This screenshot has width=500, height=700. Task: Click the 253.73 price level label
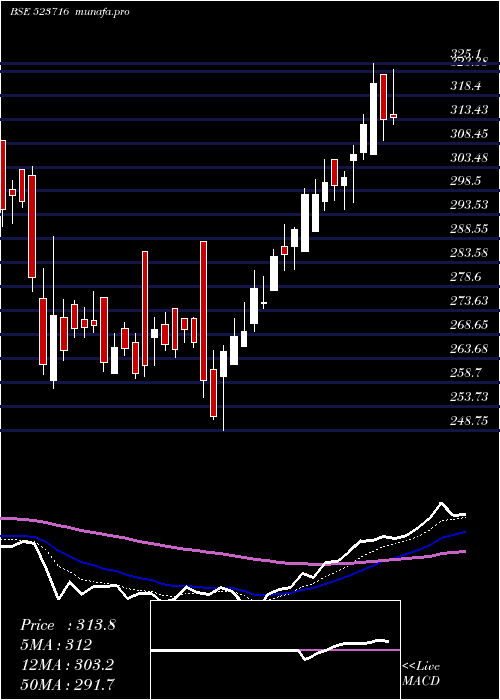(x=469, y=396)
